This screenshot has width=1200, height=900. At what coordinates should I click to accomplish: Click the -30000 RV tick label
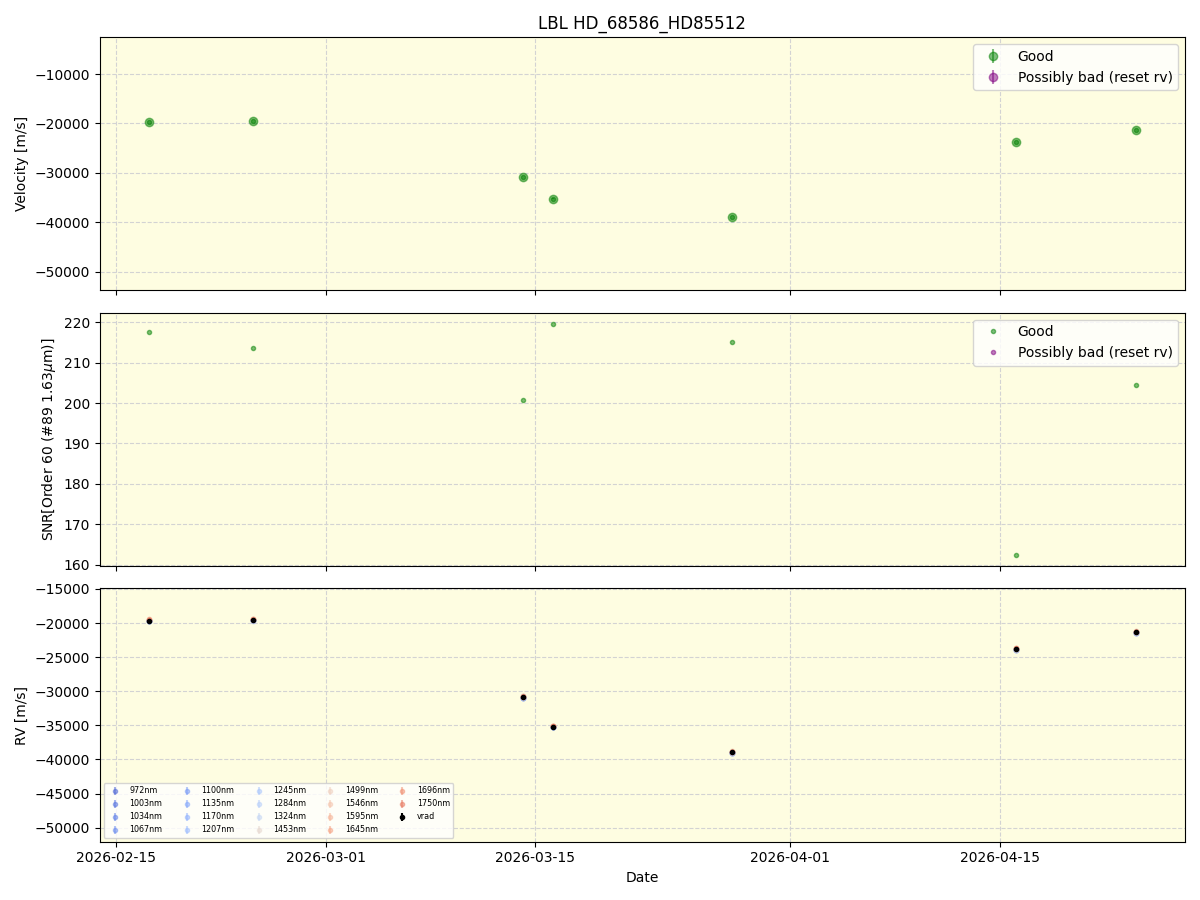click(x=64, y=692)
